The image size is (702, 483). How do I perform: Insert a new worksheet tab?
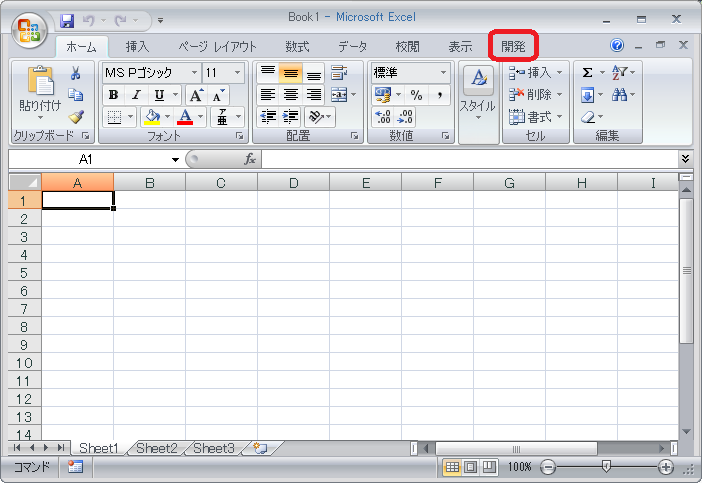(261, 448)
